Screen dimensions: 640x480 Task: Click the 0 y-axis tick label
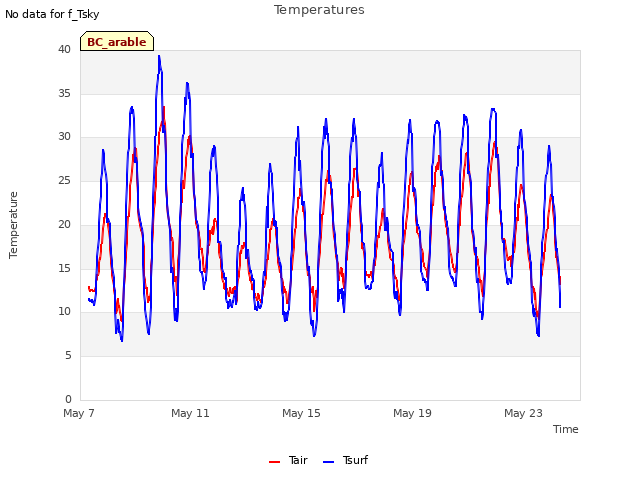tap(68, 399)
